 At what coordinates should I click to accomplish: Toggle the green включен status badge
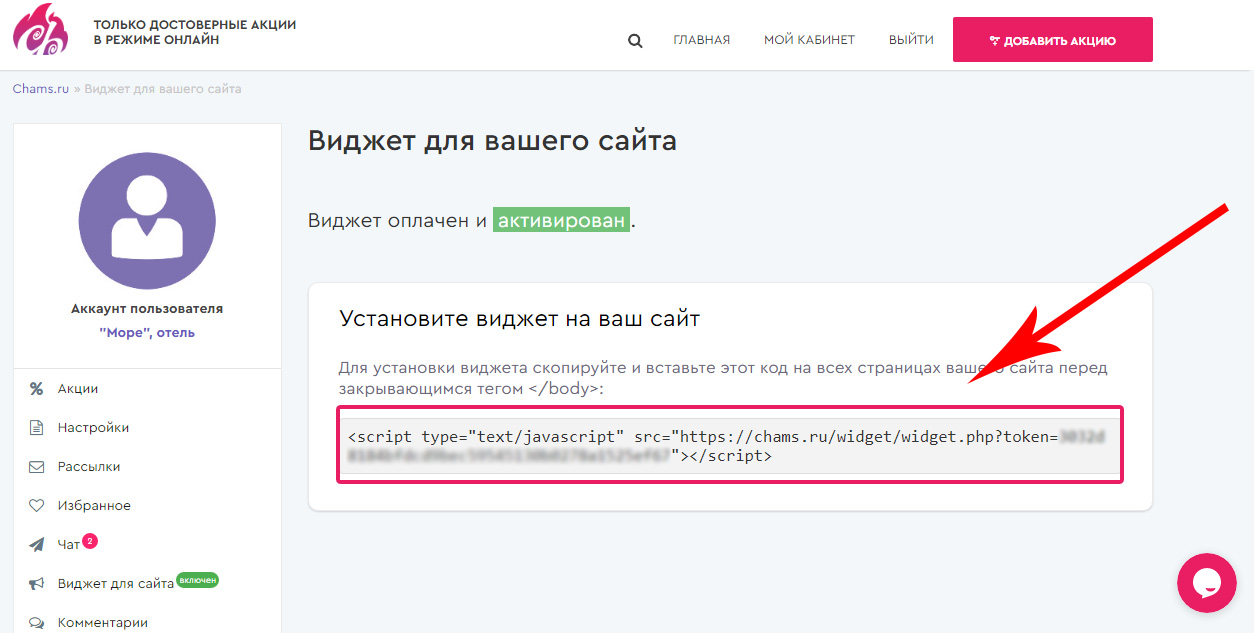point(197,580)
